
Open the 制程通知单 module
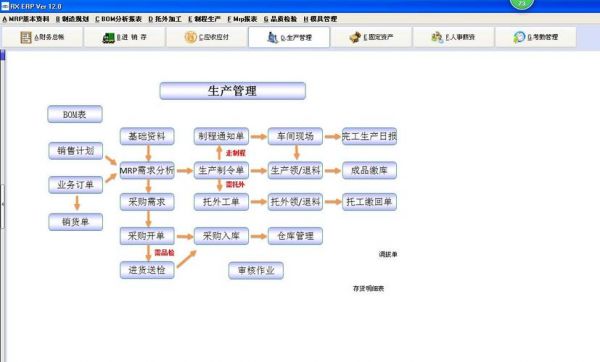tap(222, 136)
